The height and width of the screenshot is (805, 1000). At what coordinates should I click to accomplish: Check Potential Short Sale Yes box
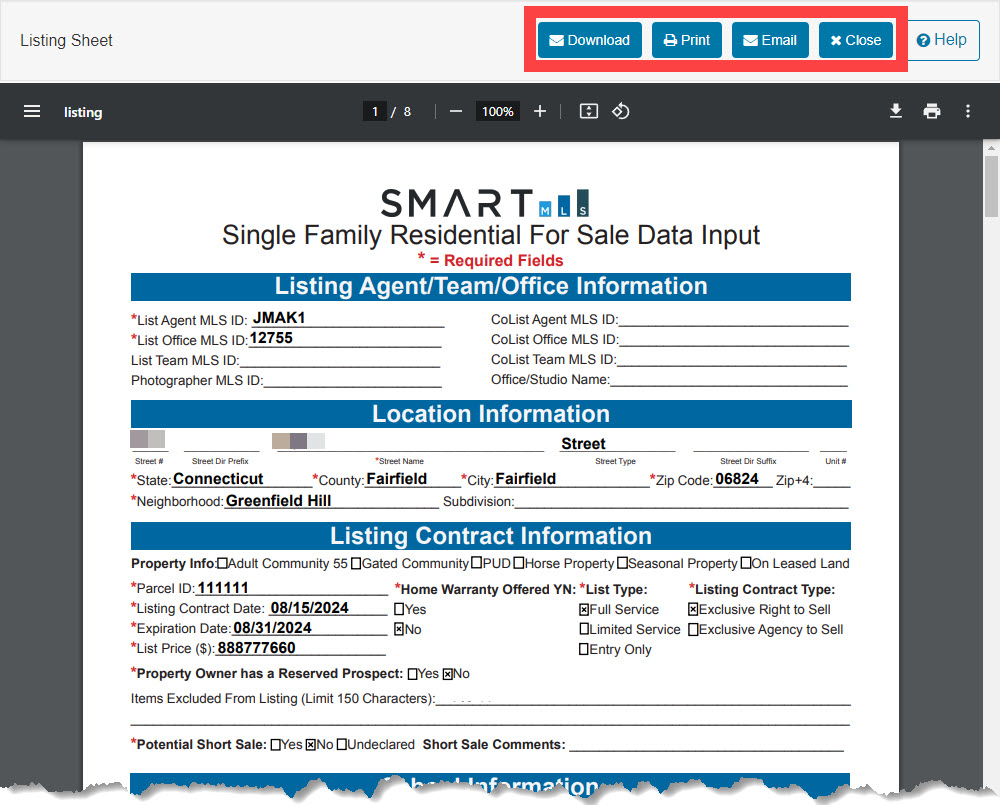click(276, 745)
